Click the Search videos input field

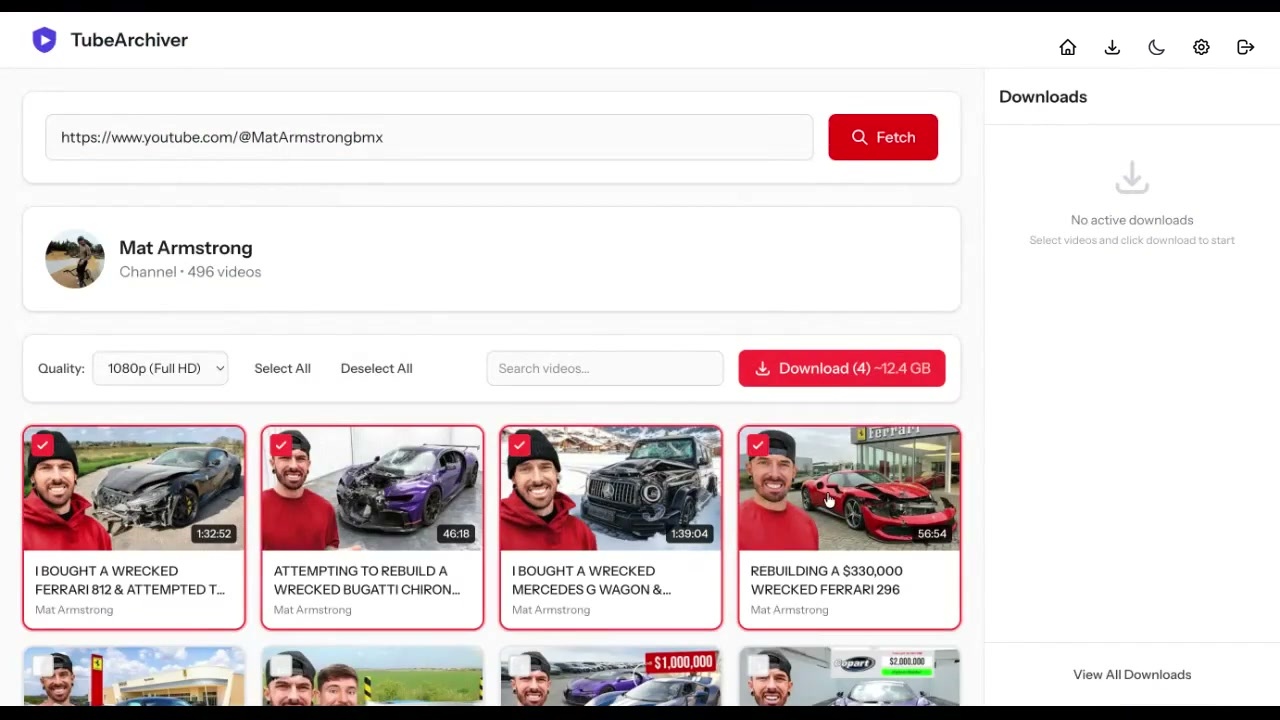coord(604,368)
